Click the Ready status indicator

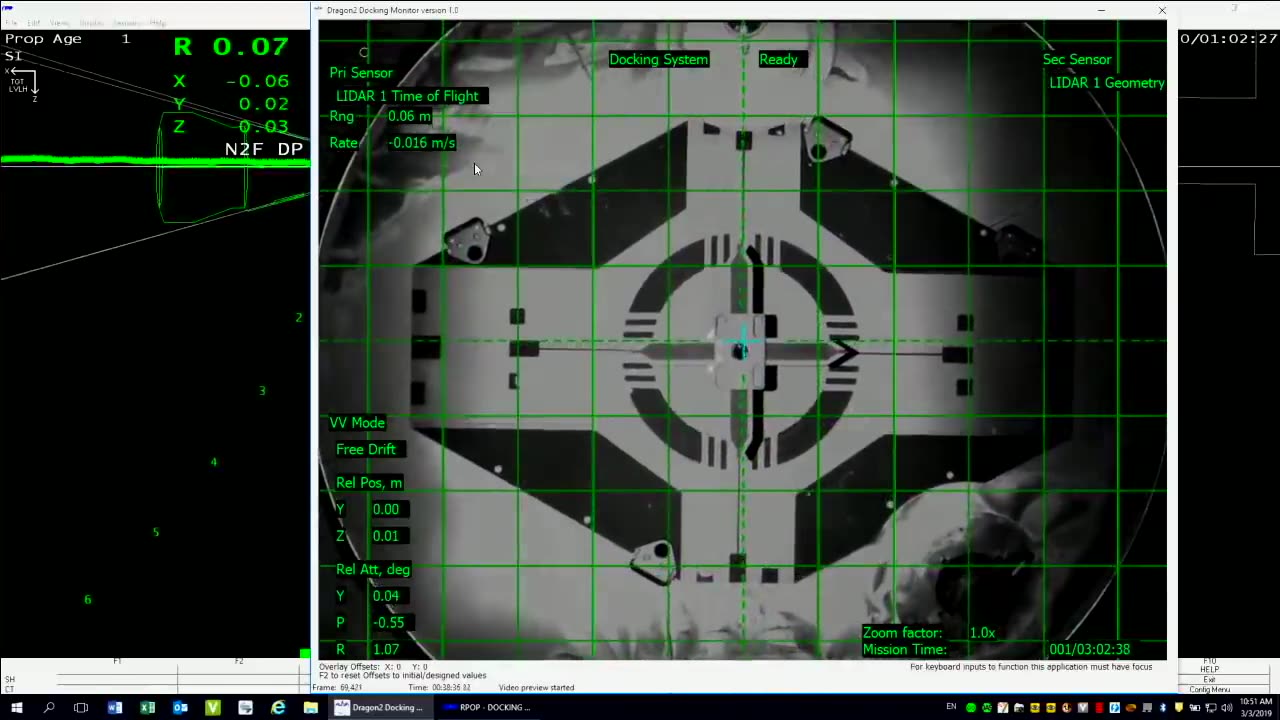[x=778, y=59]
